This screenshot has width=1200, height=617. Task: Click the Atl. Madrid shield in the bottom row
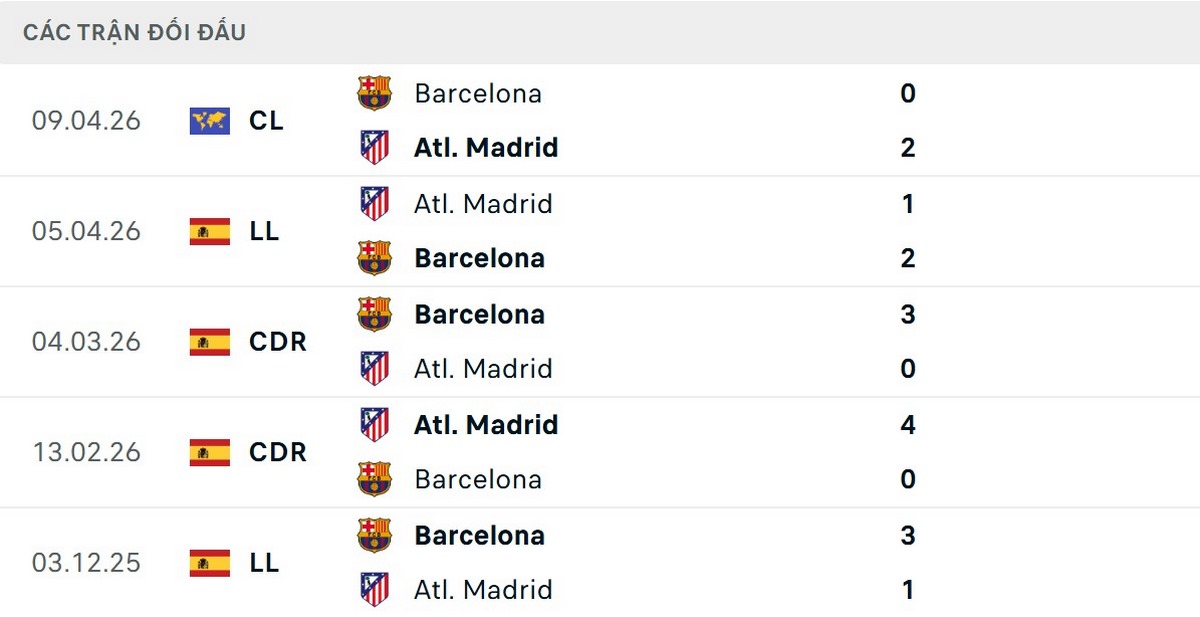click(374, 590)
